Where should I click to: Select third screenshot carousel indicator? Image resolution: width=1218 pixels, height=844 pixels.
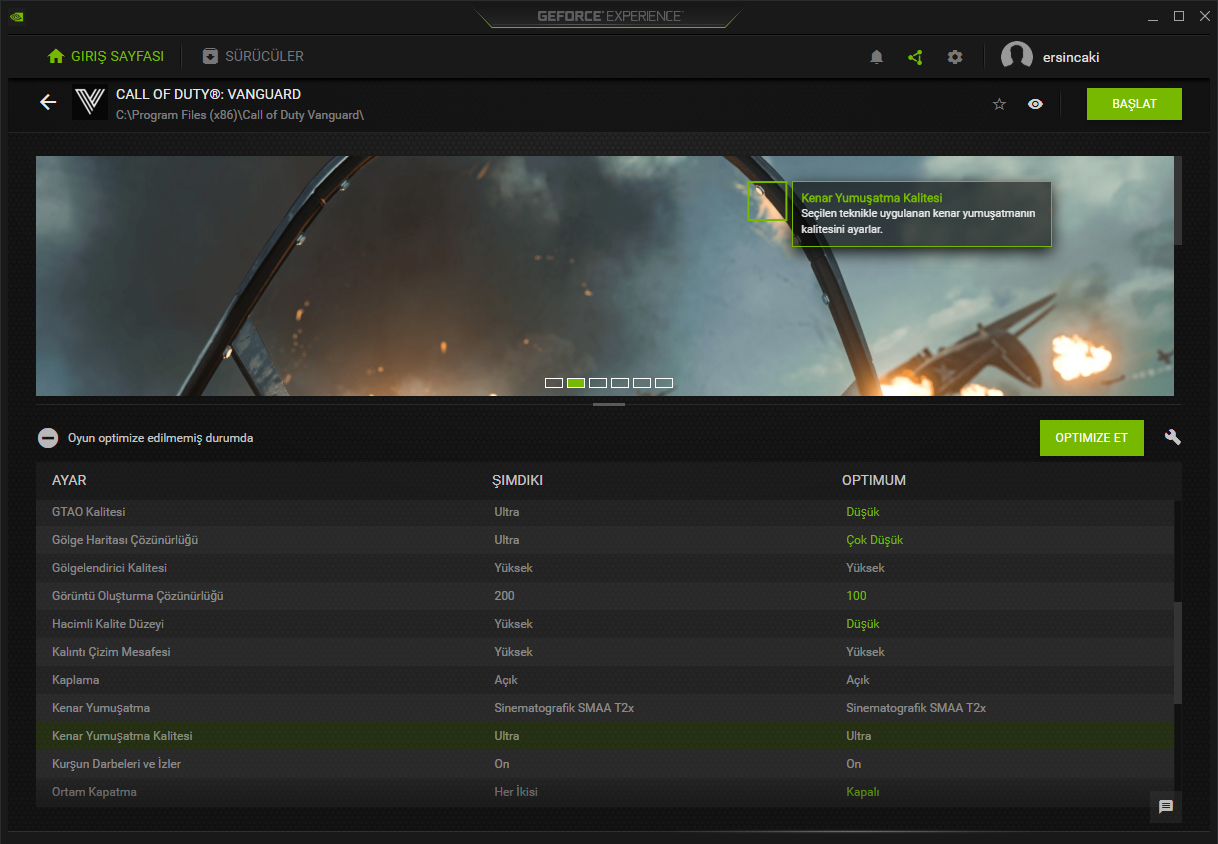(598, 383)
